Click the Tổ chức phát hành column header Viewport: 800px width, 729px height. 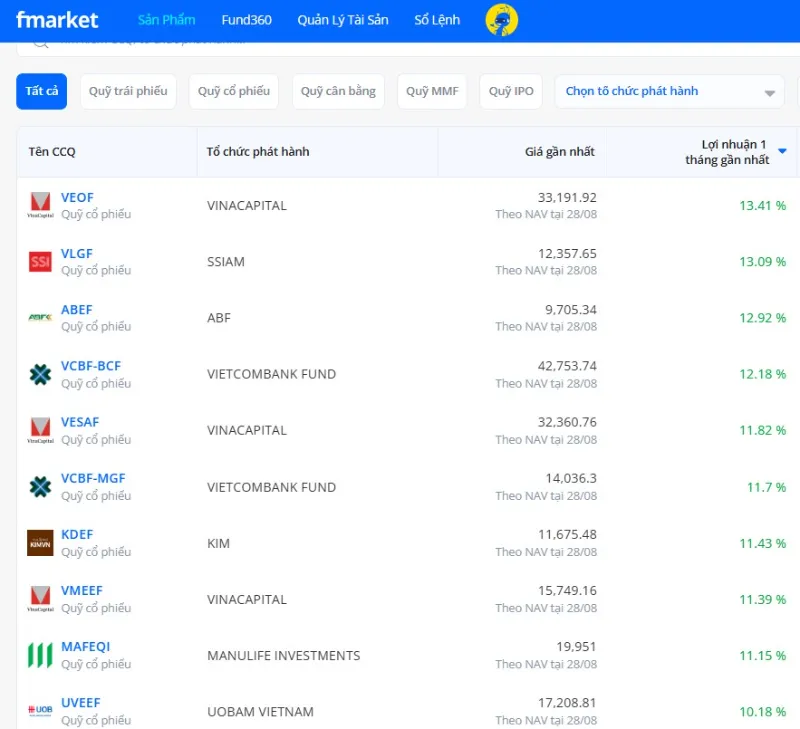click(258, 152)
